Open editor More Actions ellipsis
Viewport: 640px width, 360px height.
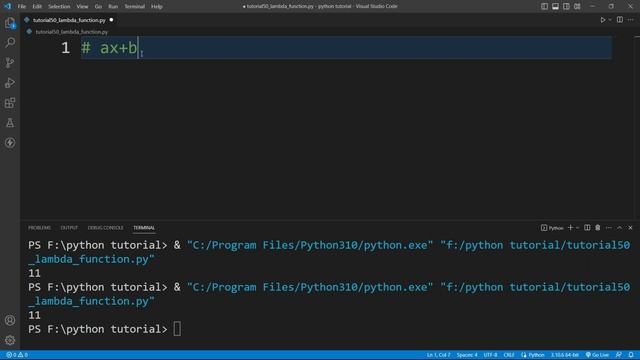tap(631, 20)
